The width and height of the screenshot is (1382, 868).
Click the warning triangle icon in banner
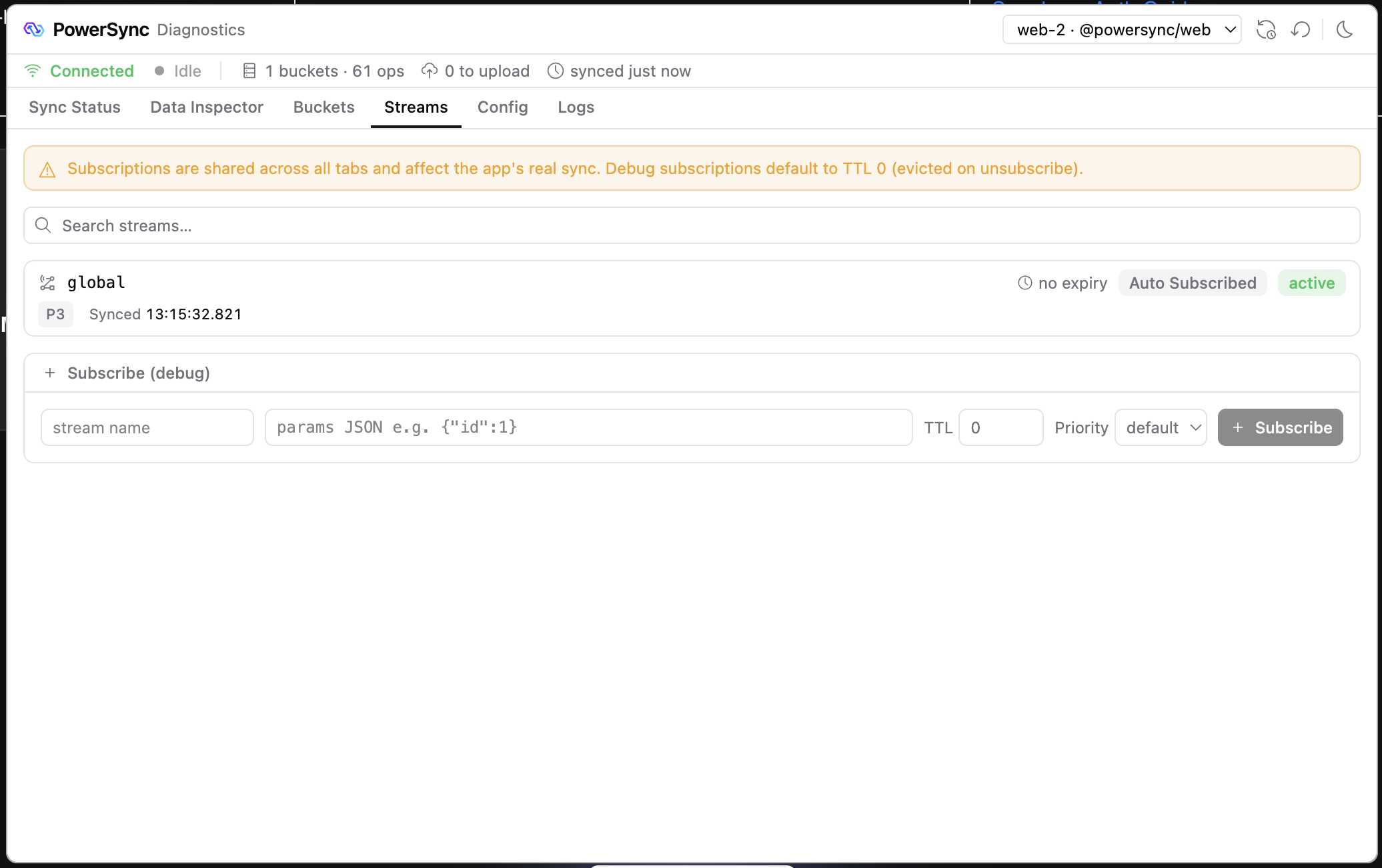[47, 169]
